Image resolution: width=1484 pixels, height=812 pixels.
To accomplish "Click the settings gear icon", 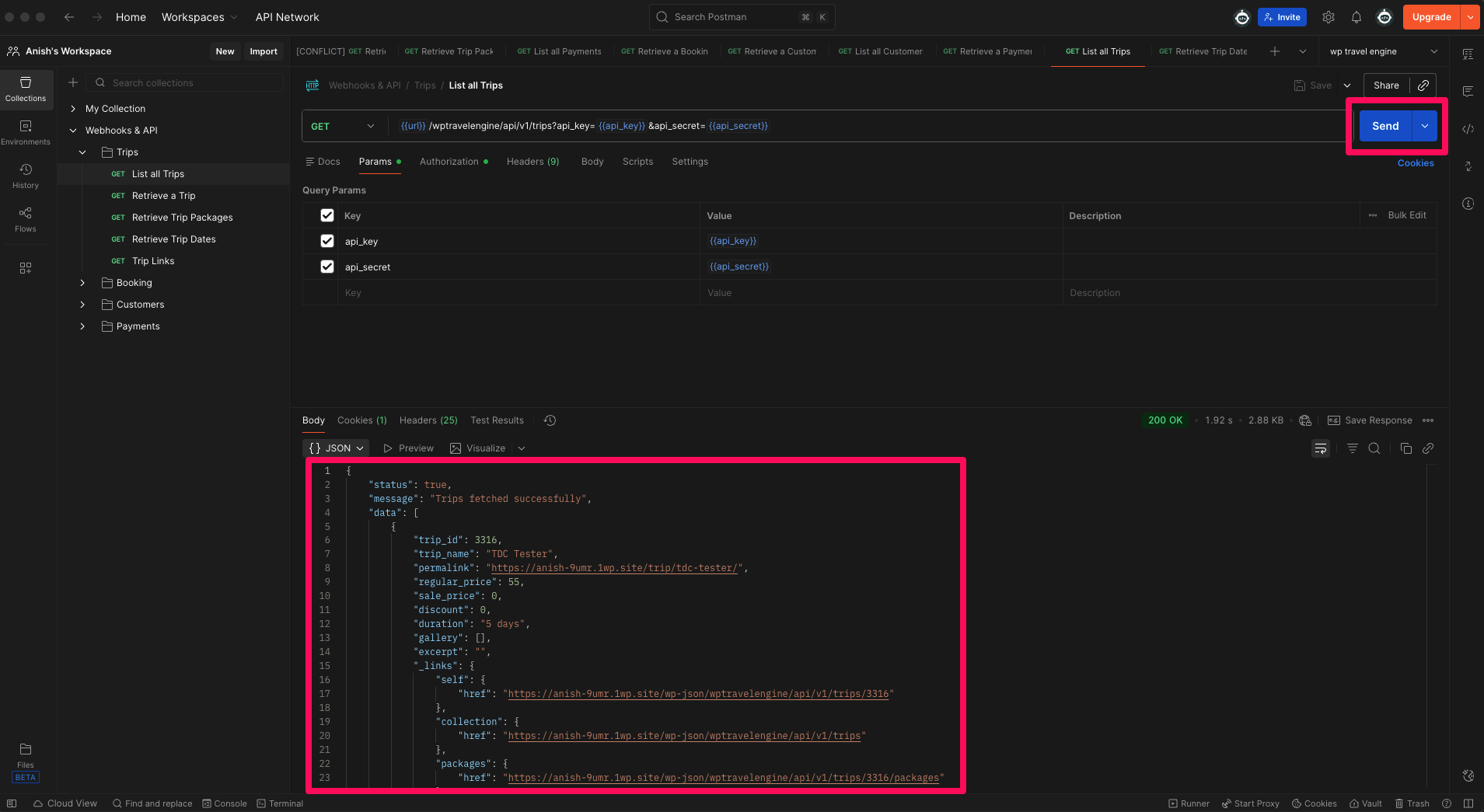I will pos(1329,17).
